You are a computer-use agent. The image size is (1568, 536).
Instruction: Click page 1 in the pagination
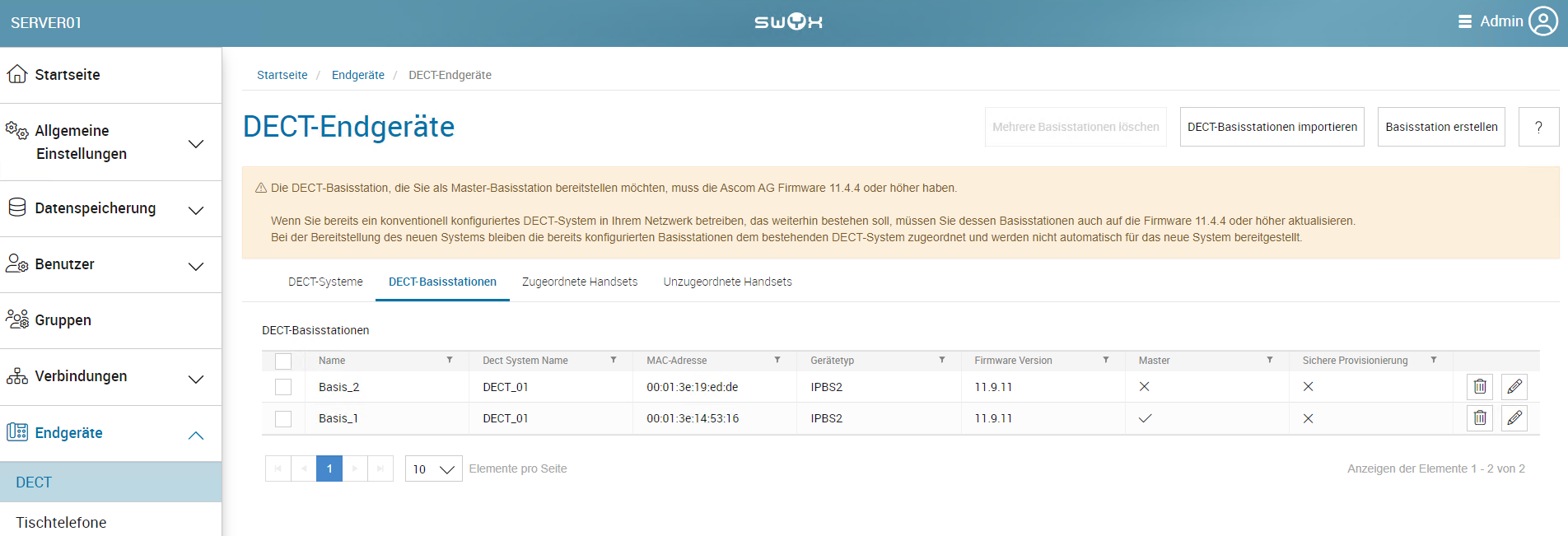click(x=329, y=468)
